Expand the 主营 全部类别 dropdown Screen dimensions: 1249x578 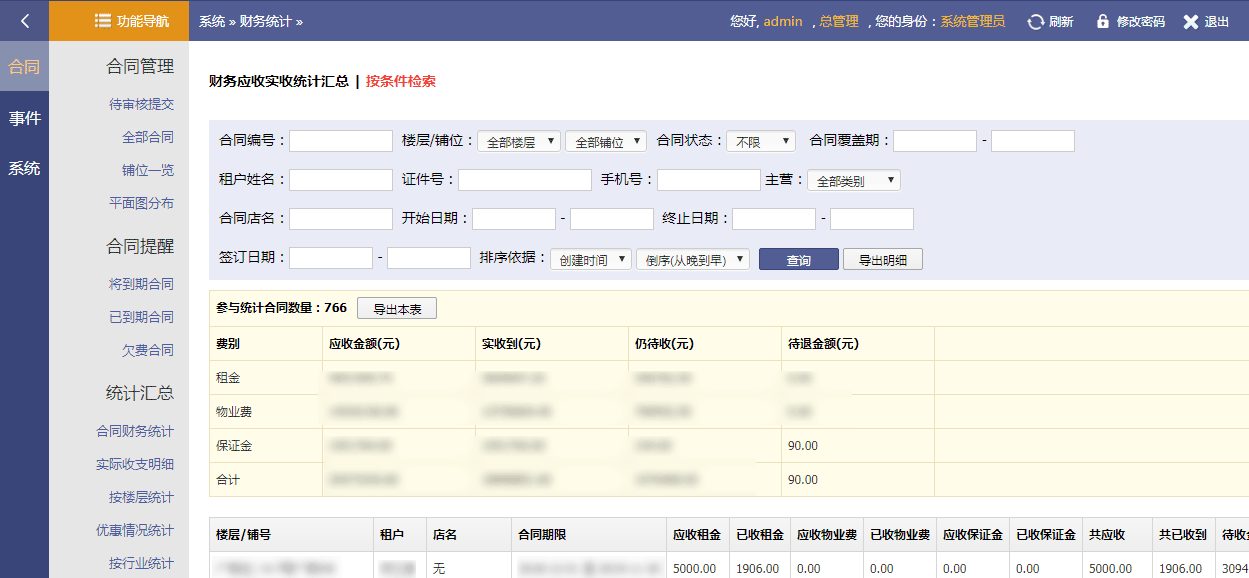click(x=854, y=180)
